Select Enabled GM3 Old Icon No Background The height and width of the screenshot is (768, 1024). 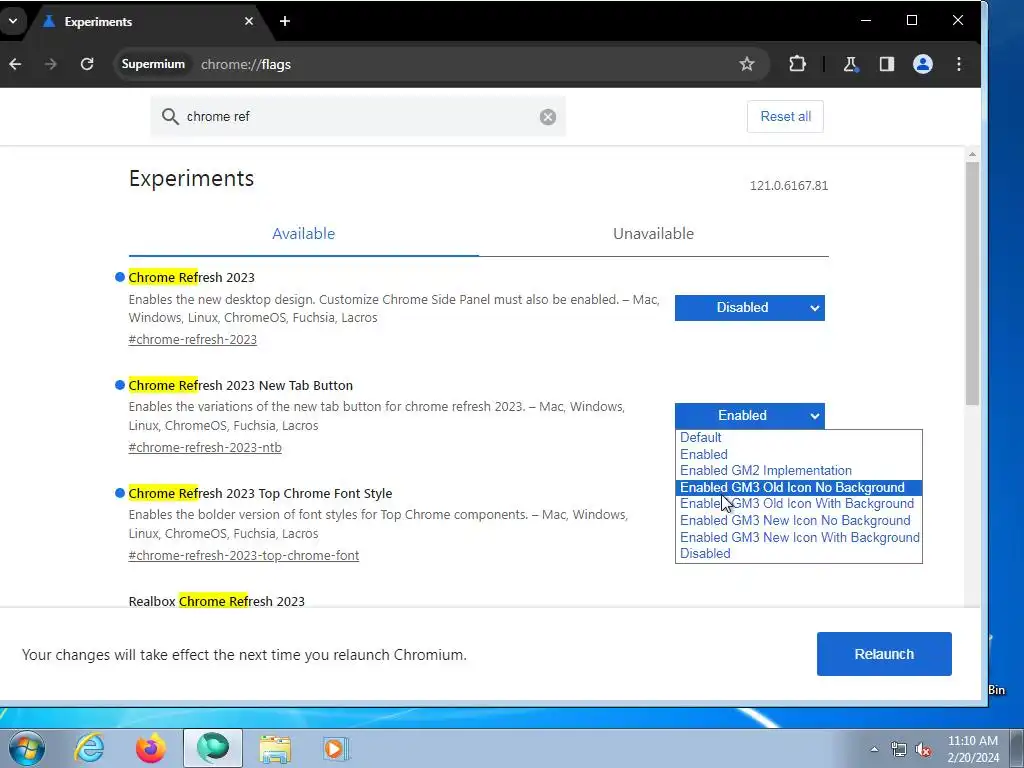tap(799, 488)
